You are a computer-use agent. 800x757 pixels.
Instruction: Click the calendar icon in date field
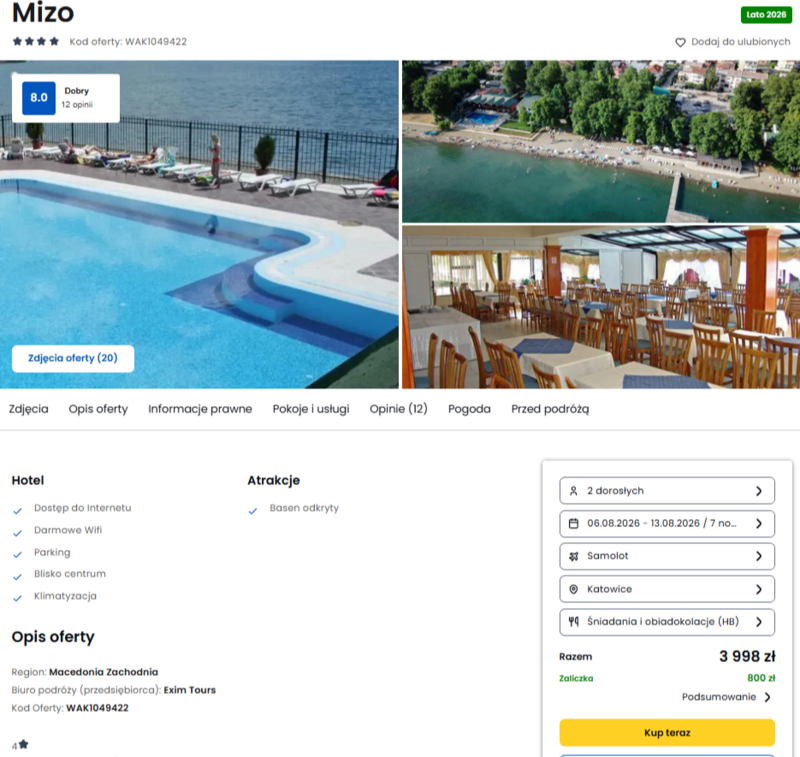coord(573,523)
